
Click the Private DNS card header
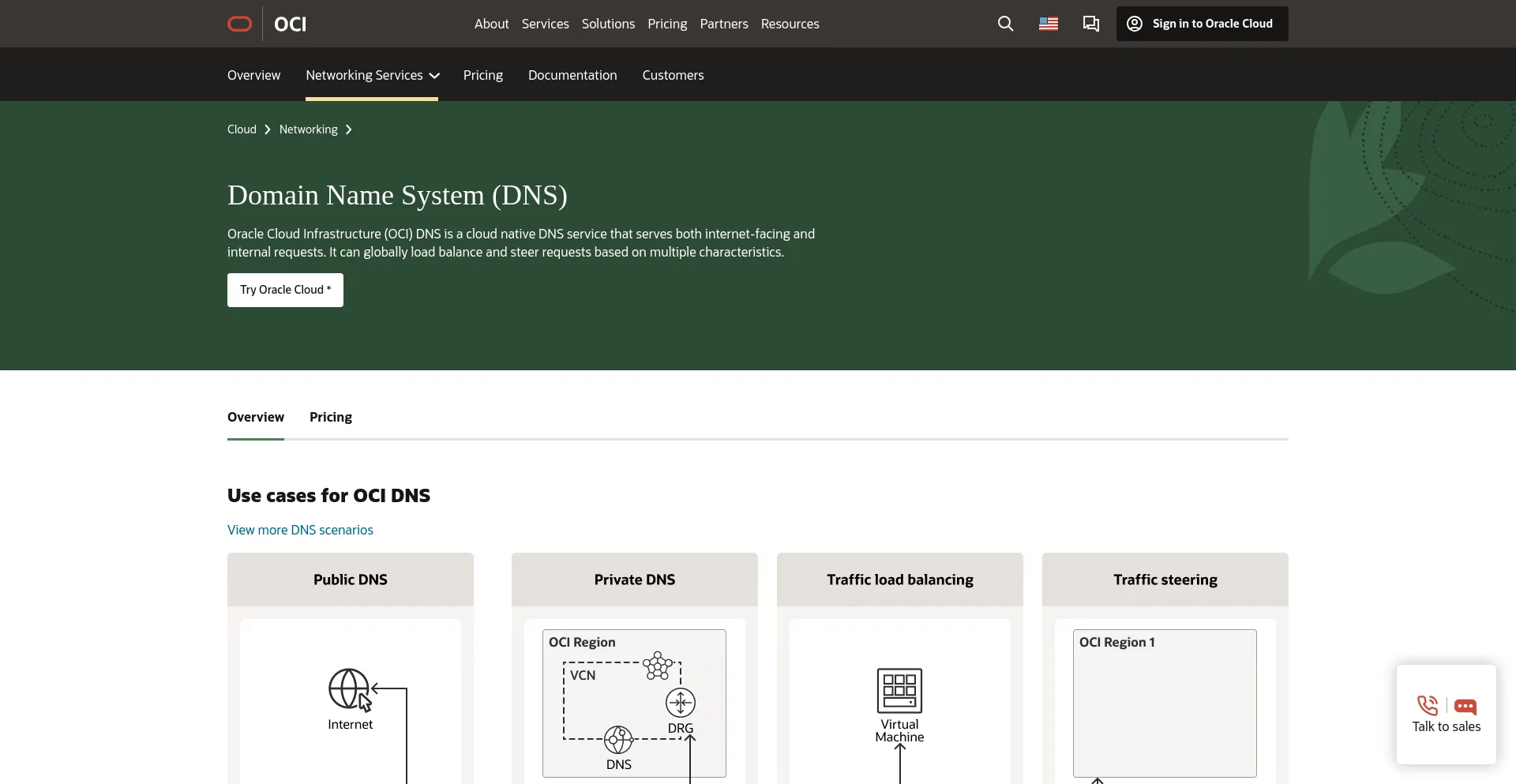tap(635, 580)
